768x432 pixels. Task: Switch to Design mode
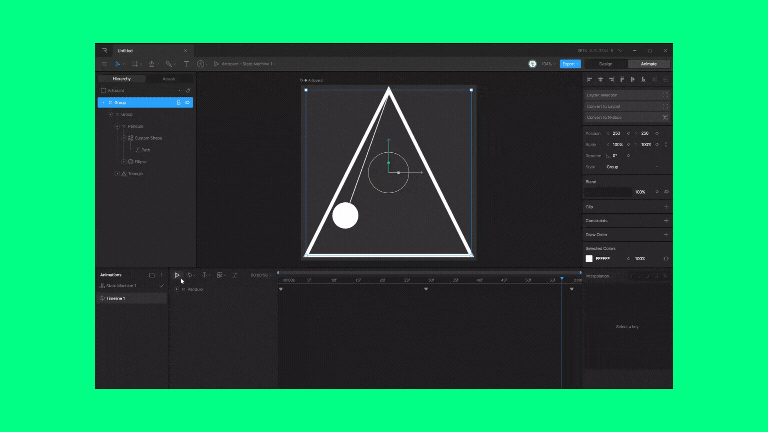coord(605,64)
